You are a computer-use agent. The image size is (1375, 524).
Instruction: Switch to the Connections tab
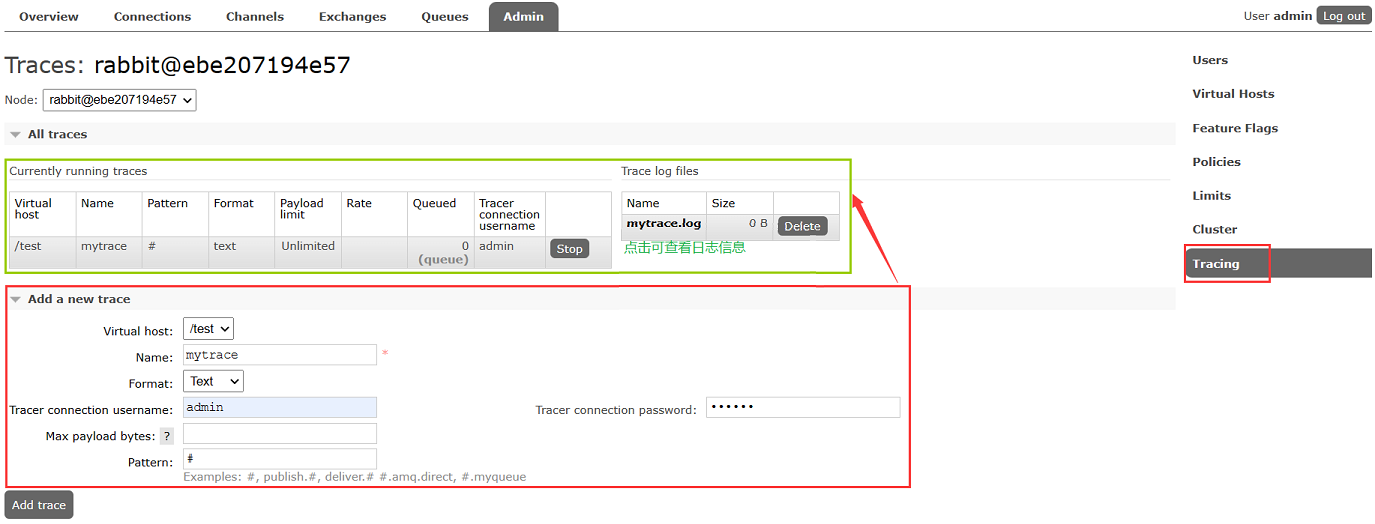click(152, 16)
